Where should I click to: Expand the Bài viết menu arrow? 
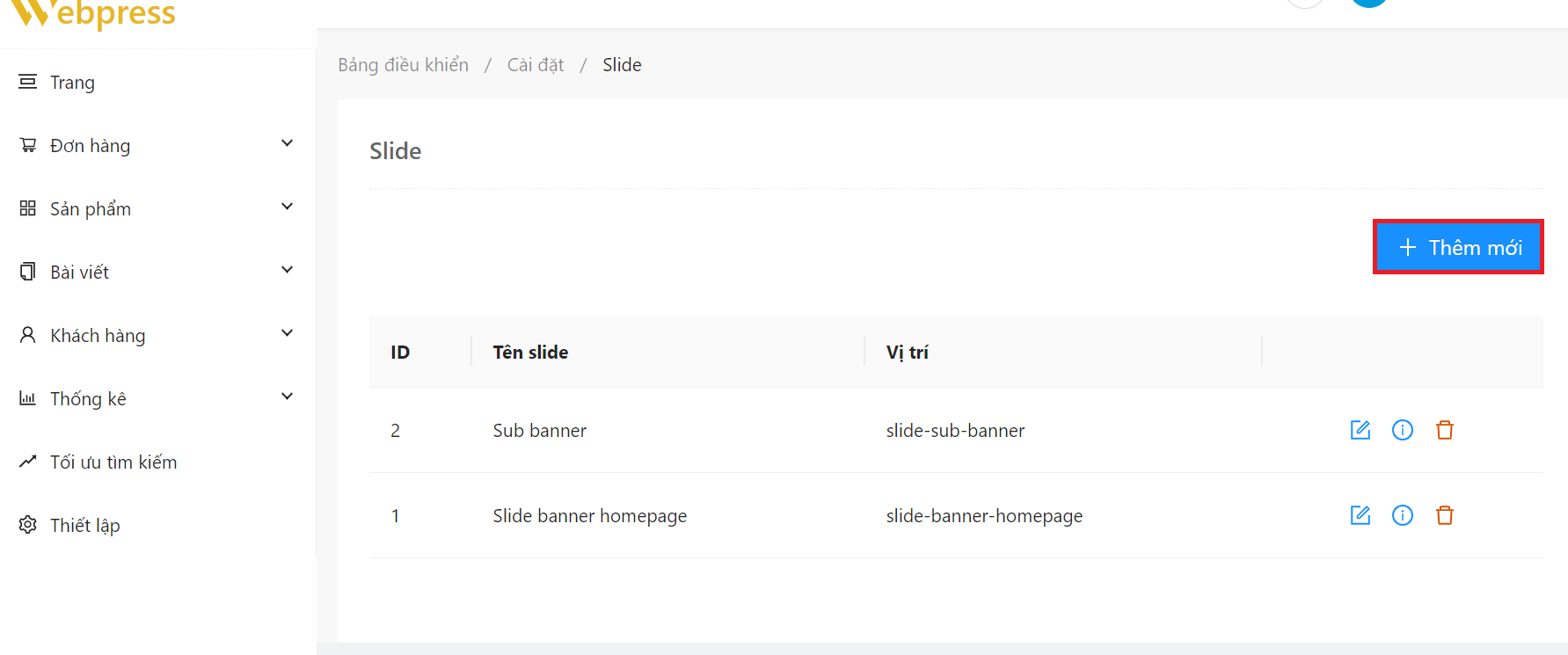click(x=287, y=270)
